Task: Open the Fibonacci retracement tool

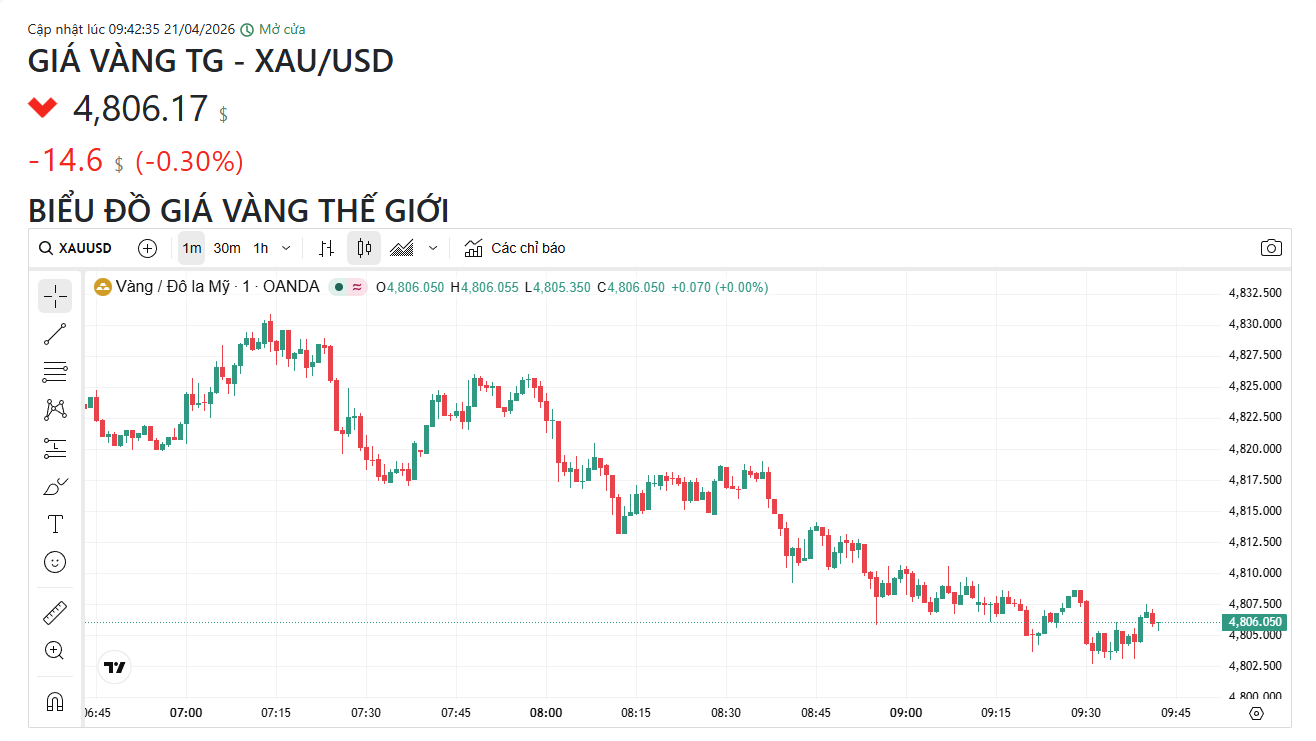Action: pyautogui.click(x=55, y=372)
